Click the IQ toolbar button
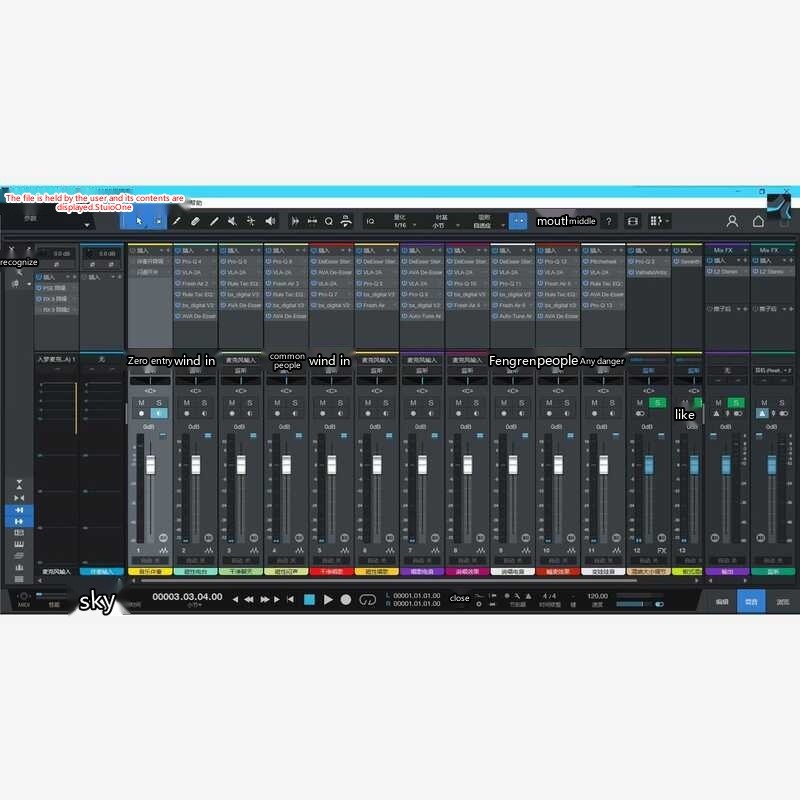Viewport: 800px width, 800px height. click(370, 221)
